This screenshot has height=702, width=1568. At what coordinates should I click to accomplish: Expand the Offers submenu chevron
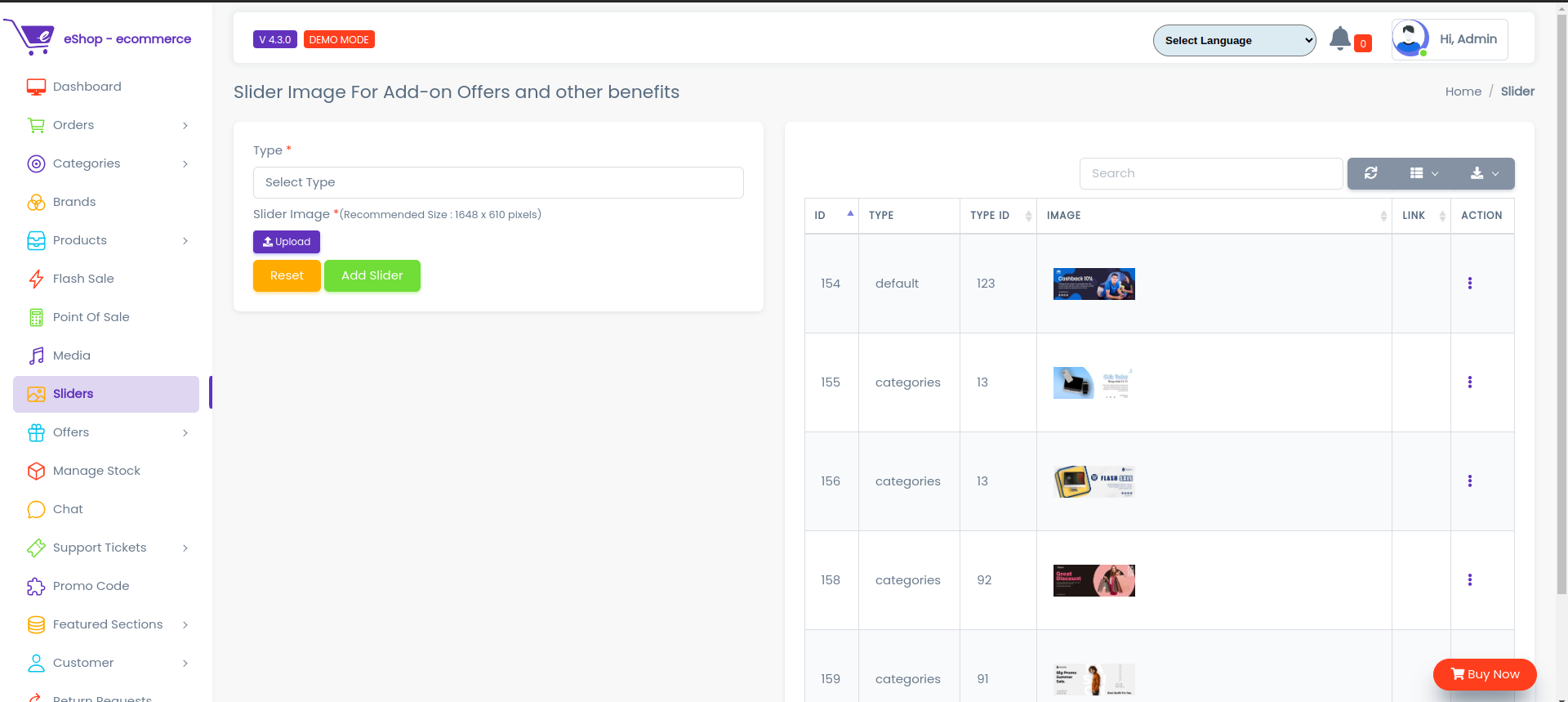[185, 432]
